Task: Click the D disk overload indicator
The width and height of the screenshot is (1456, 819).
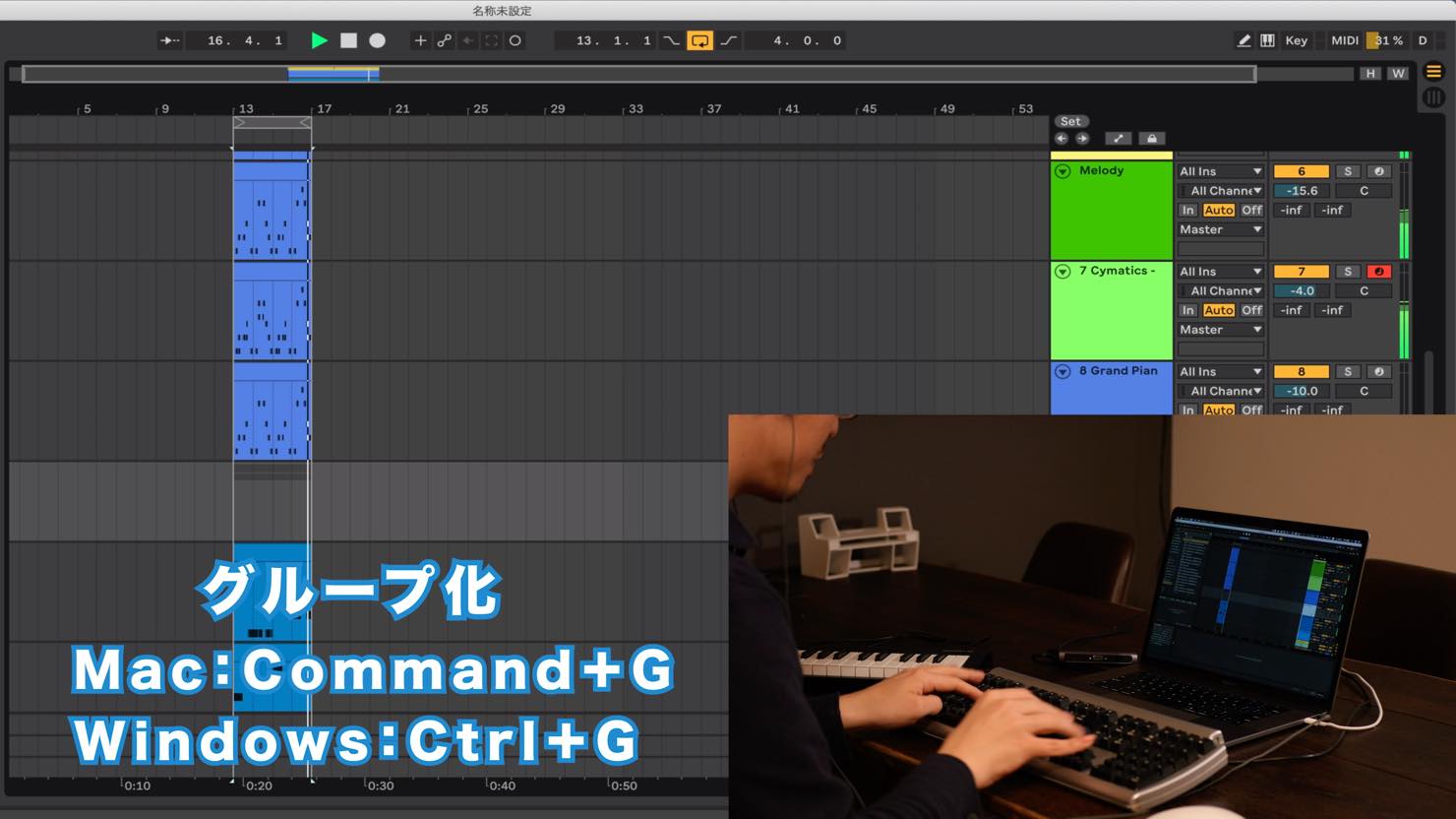Action: (1423, 40)
